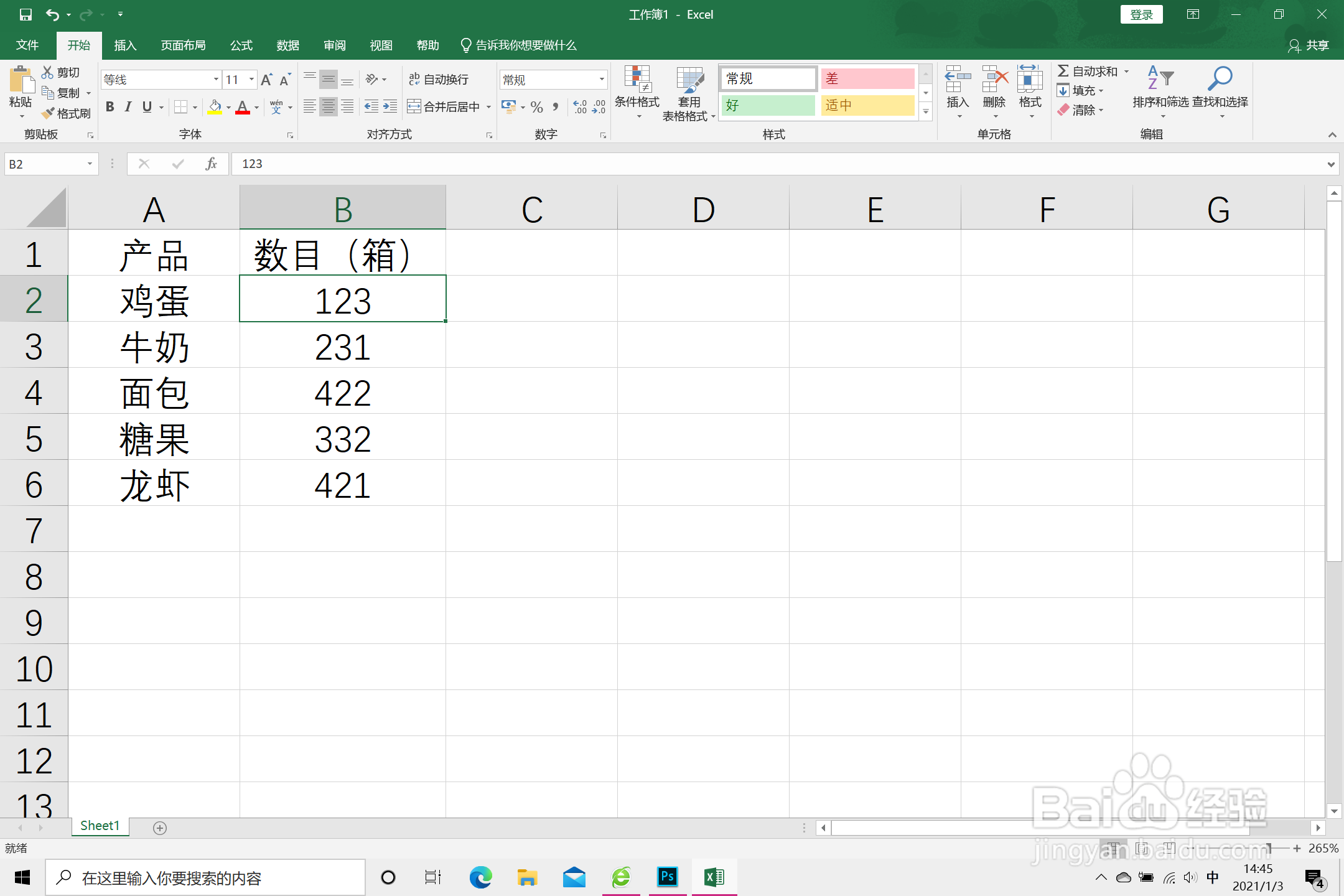
Task: Switch to the 插入 ribbon tab
Action: point(125,45)
